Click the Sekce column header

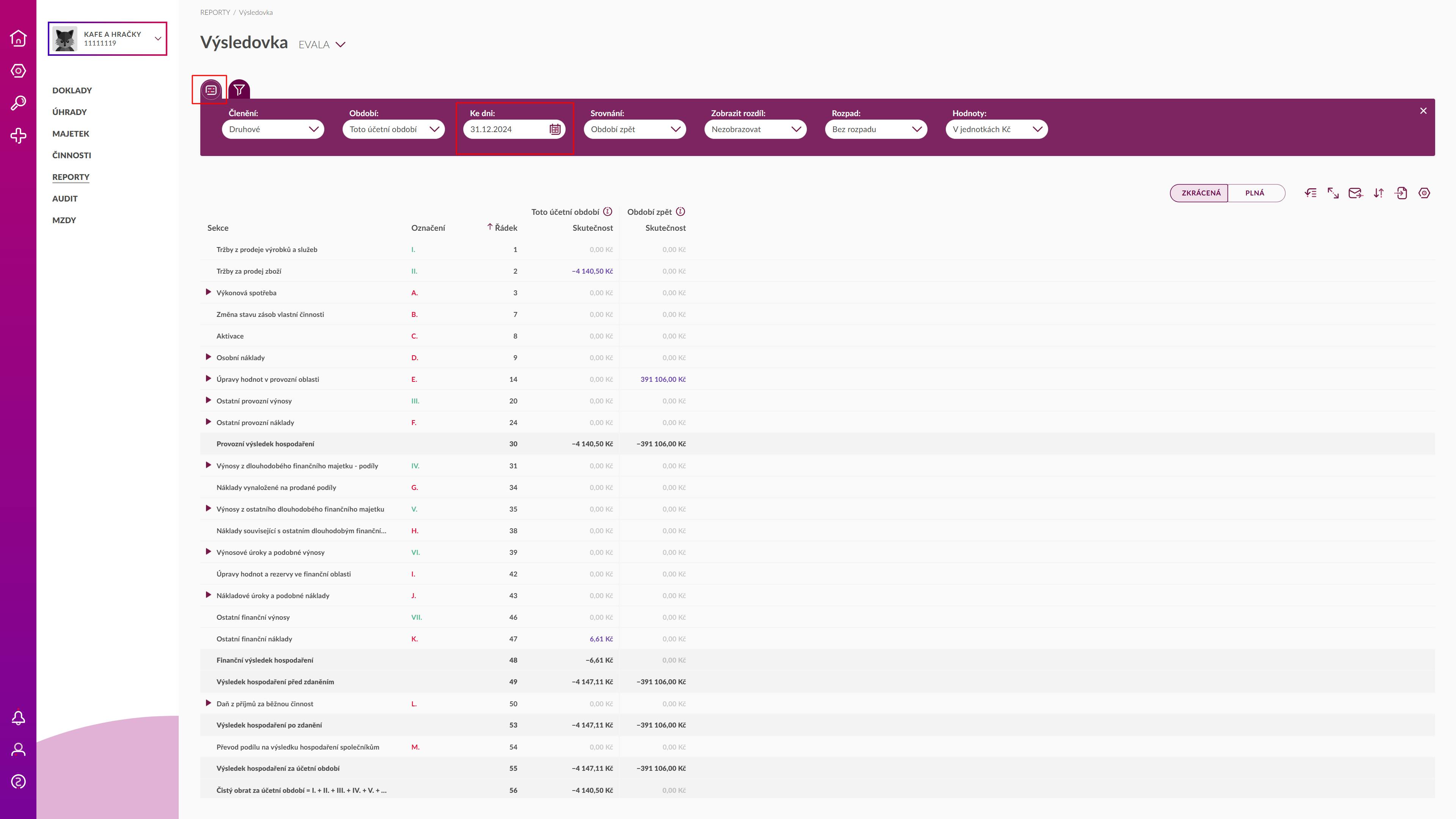218,228
